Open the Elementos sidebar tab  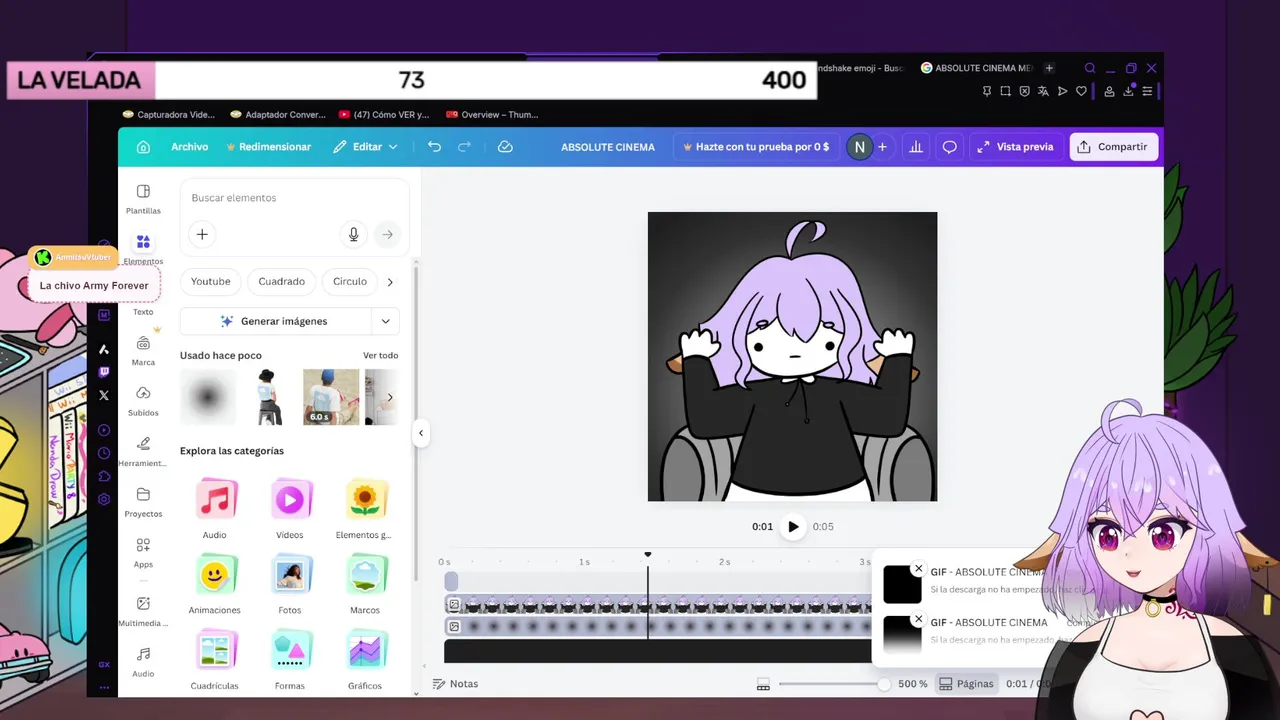coord(143,249)
